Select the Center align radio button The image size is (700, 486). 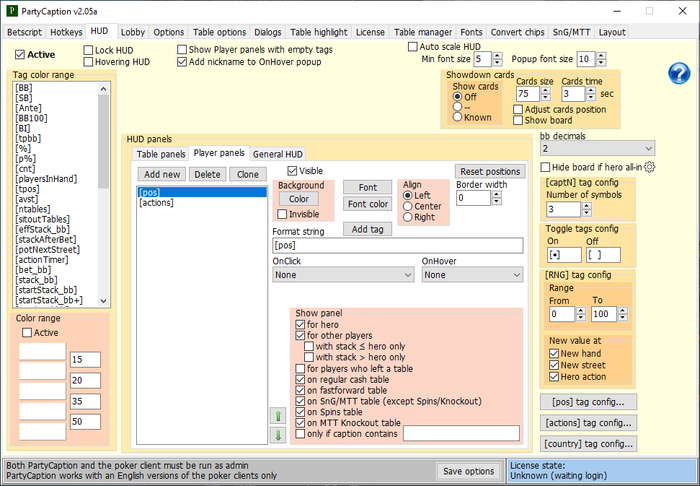point(408,206)
